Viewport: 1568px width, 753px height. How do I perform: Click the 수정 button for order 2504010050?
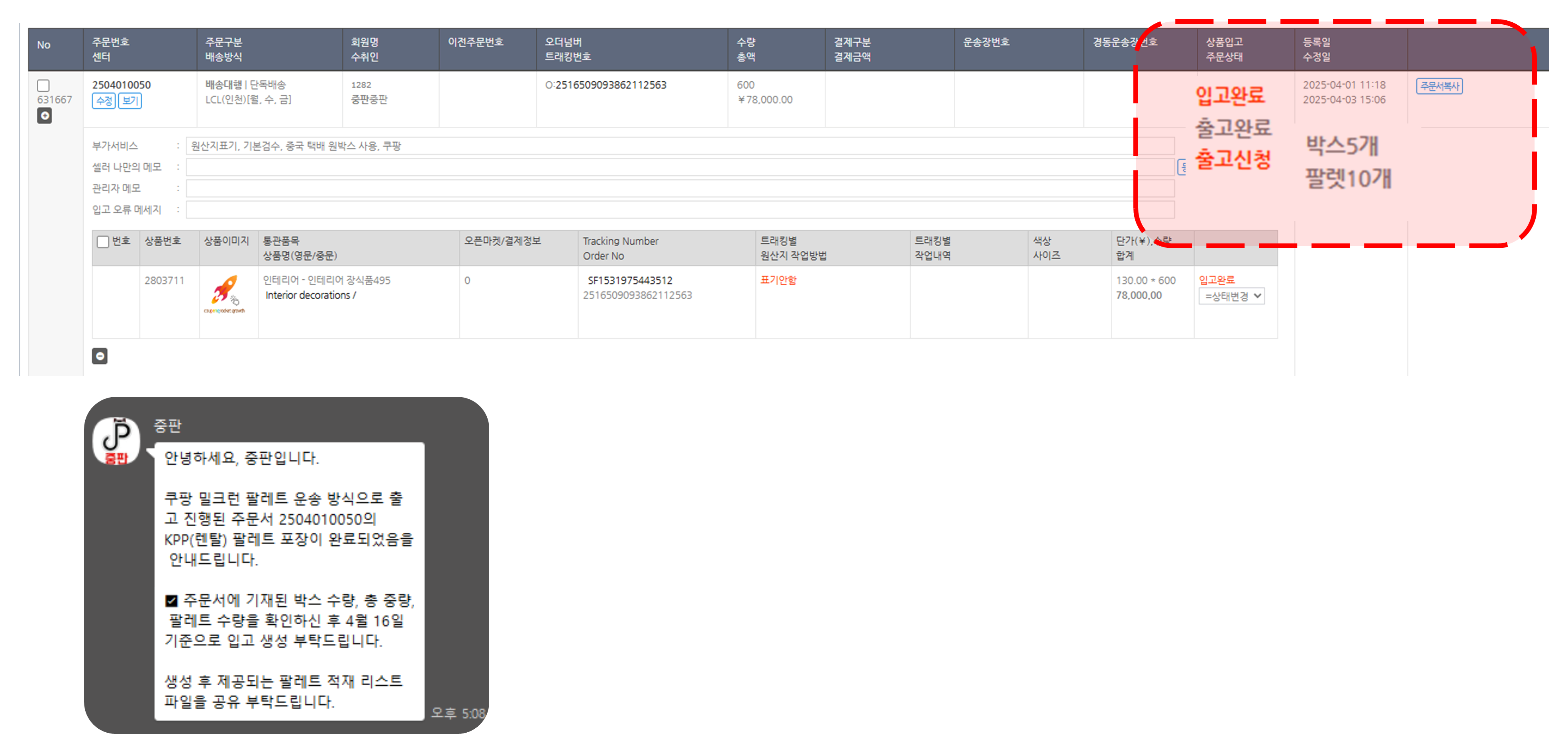click(x=104, y=101)
